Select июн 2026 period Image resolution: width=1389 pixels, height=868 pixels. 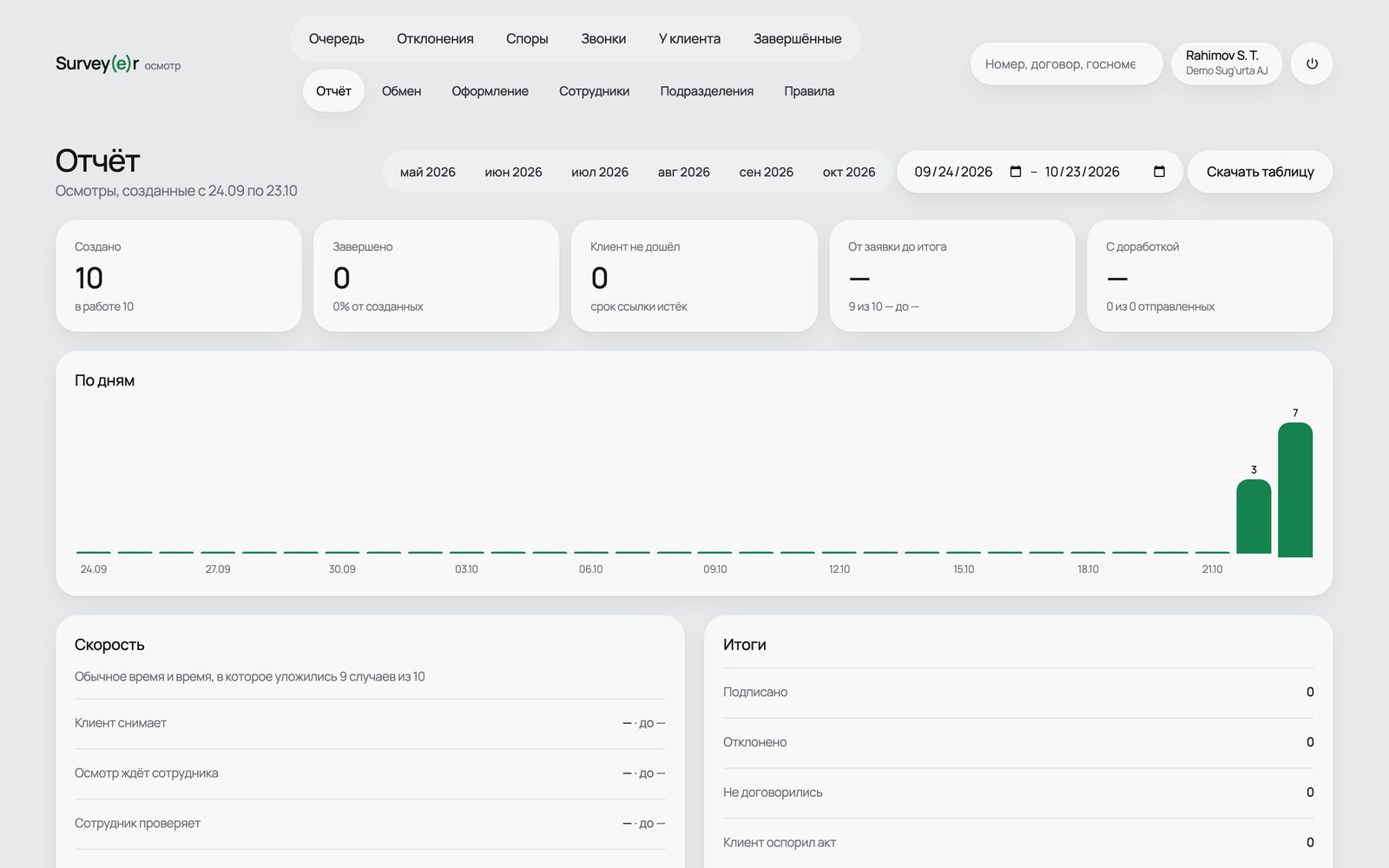[513, 172]
